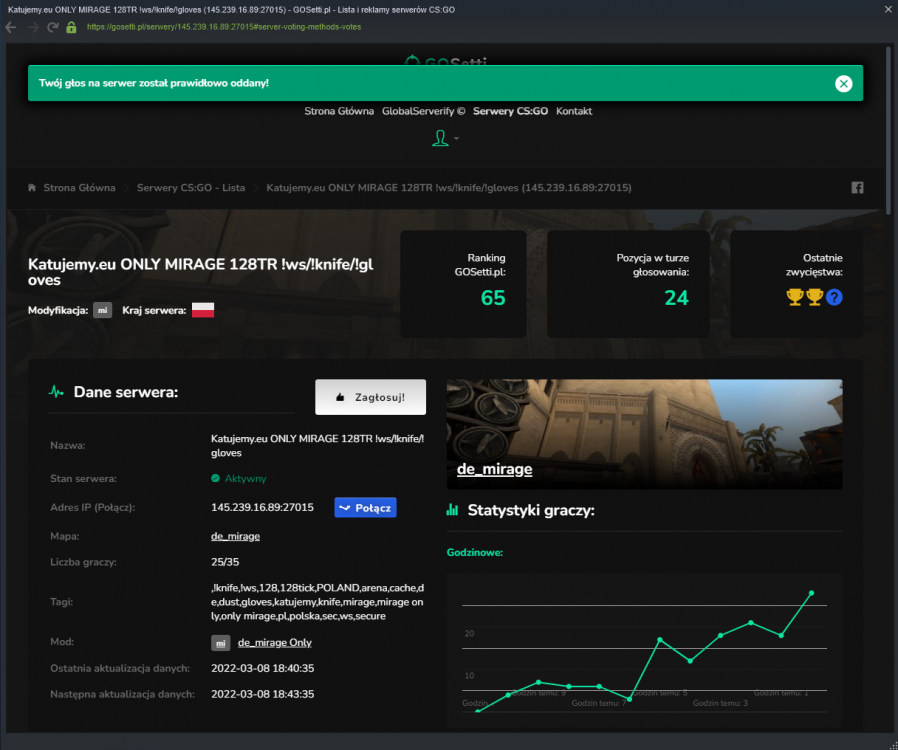The height and width of the screenshot is (750, 898).
Task: Connect with the blue Połącz button
Action: (x=365, y=507)
